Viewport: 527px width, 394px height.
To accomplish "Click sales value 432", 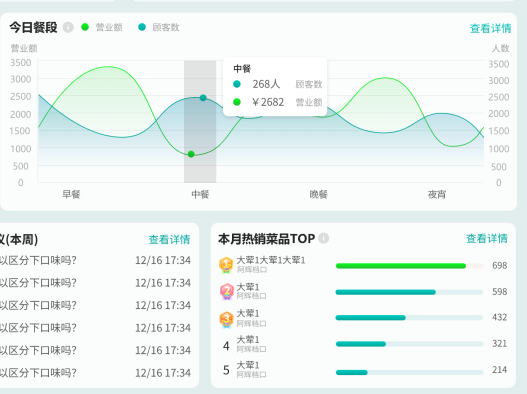I will tap(499, 317).
